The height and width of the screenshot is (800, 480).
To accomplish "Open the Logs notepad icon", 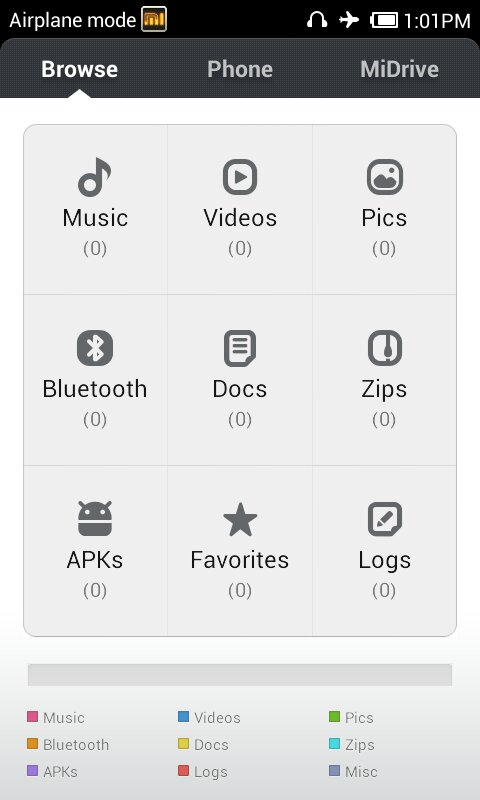I will click(x=385, y=519).
